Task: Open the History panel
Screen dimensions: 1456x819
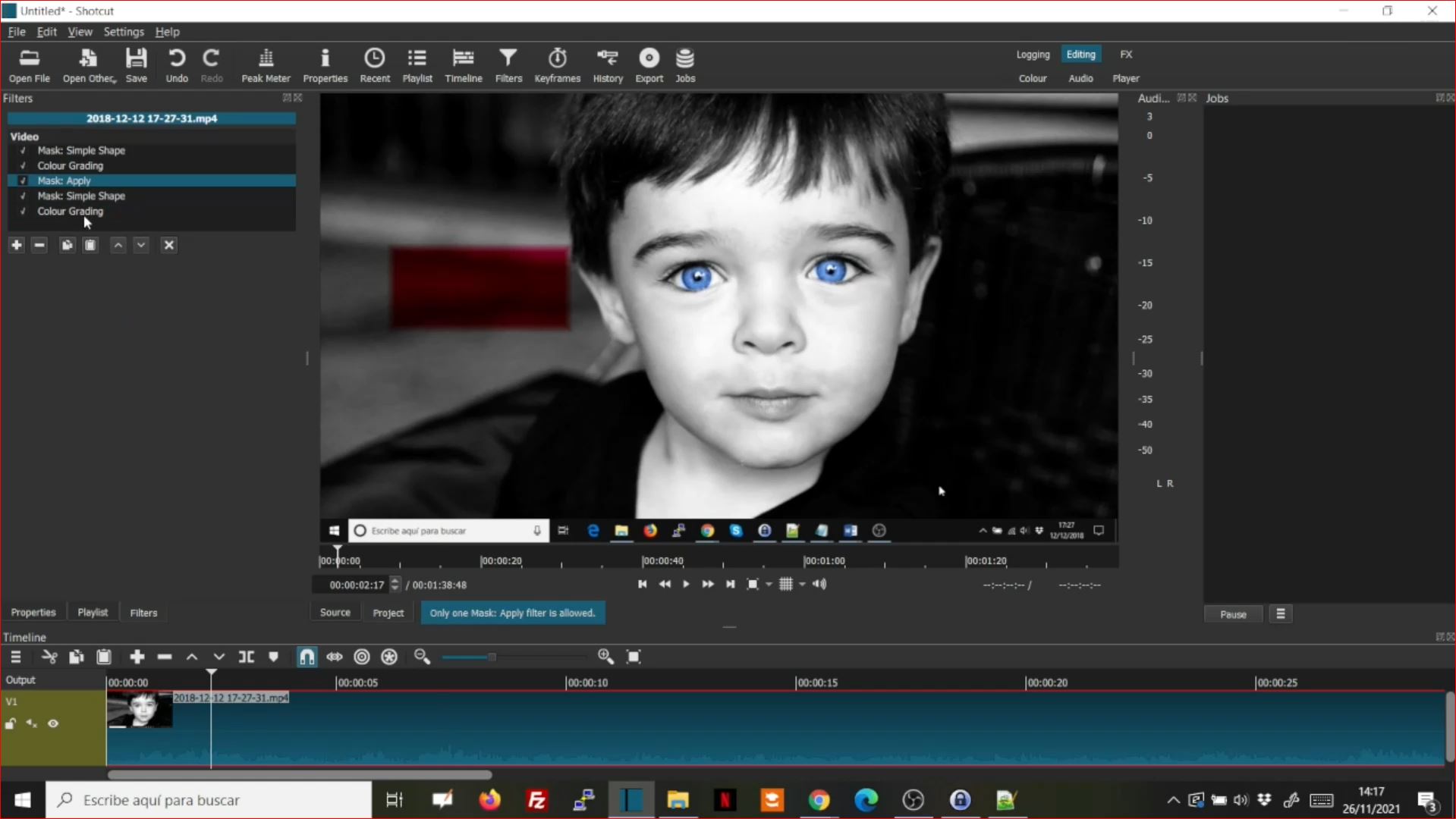Action: click(x=607, y=65)
